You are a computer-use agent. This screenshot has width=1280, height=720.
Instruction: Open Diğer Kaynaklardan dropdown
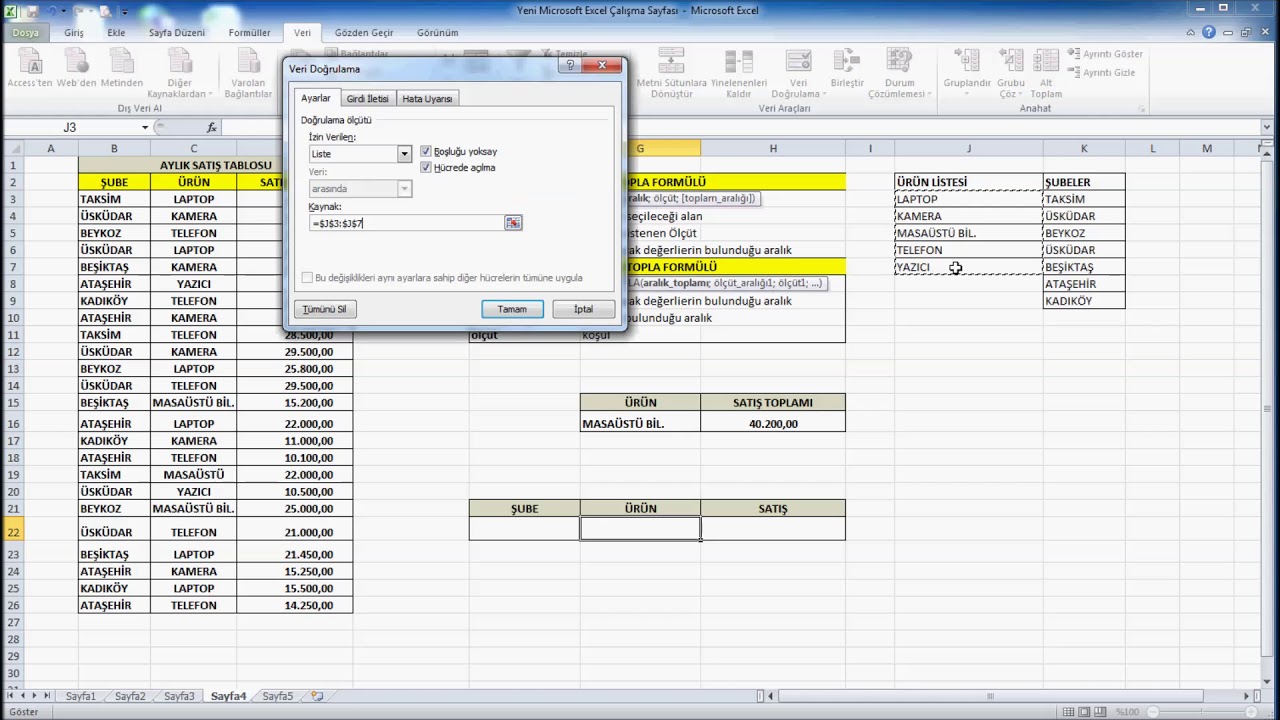180,74
